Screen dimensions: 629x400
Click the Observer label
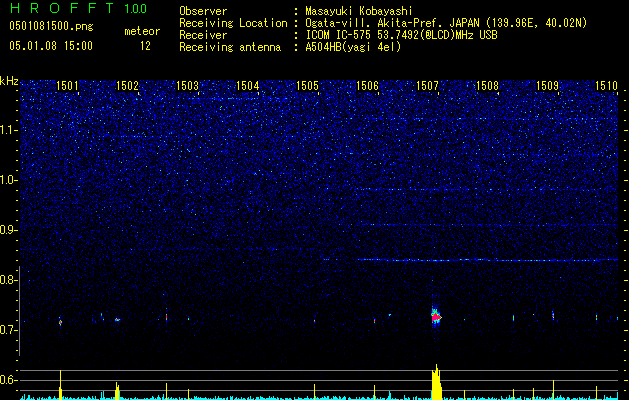point(203,11)
